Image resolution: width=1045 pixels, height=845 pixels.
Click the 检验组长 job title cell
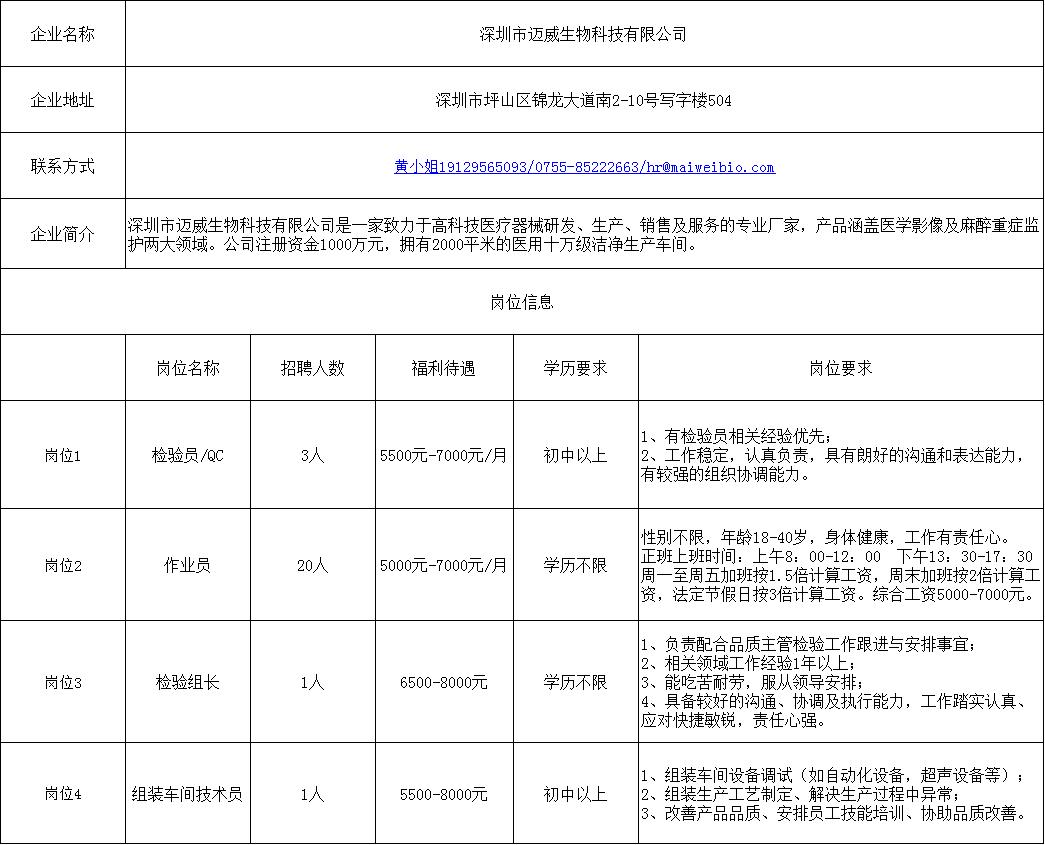[188, 683]
